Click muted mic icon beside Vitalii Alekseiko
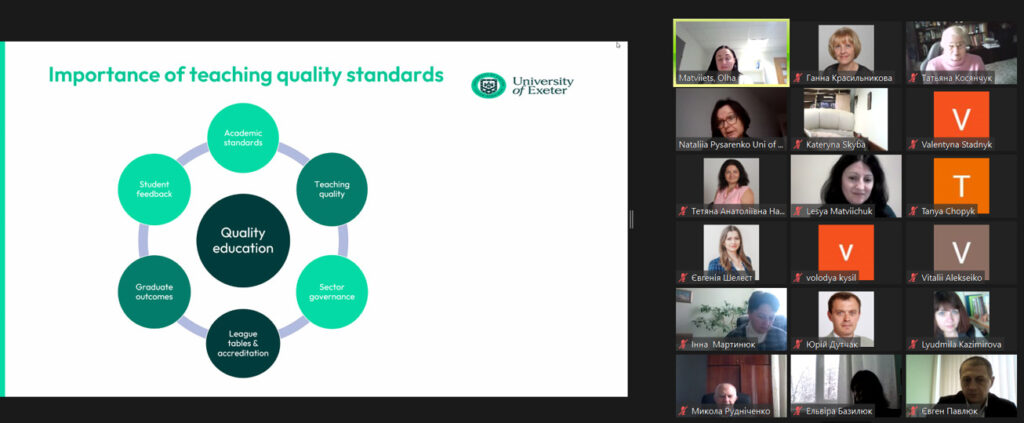The width and height of the screenshot is (1024, 423). (x=913, y=278)
